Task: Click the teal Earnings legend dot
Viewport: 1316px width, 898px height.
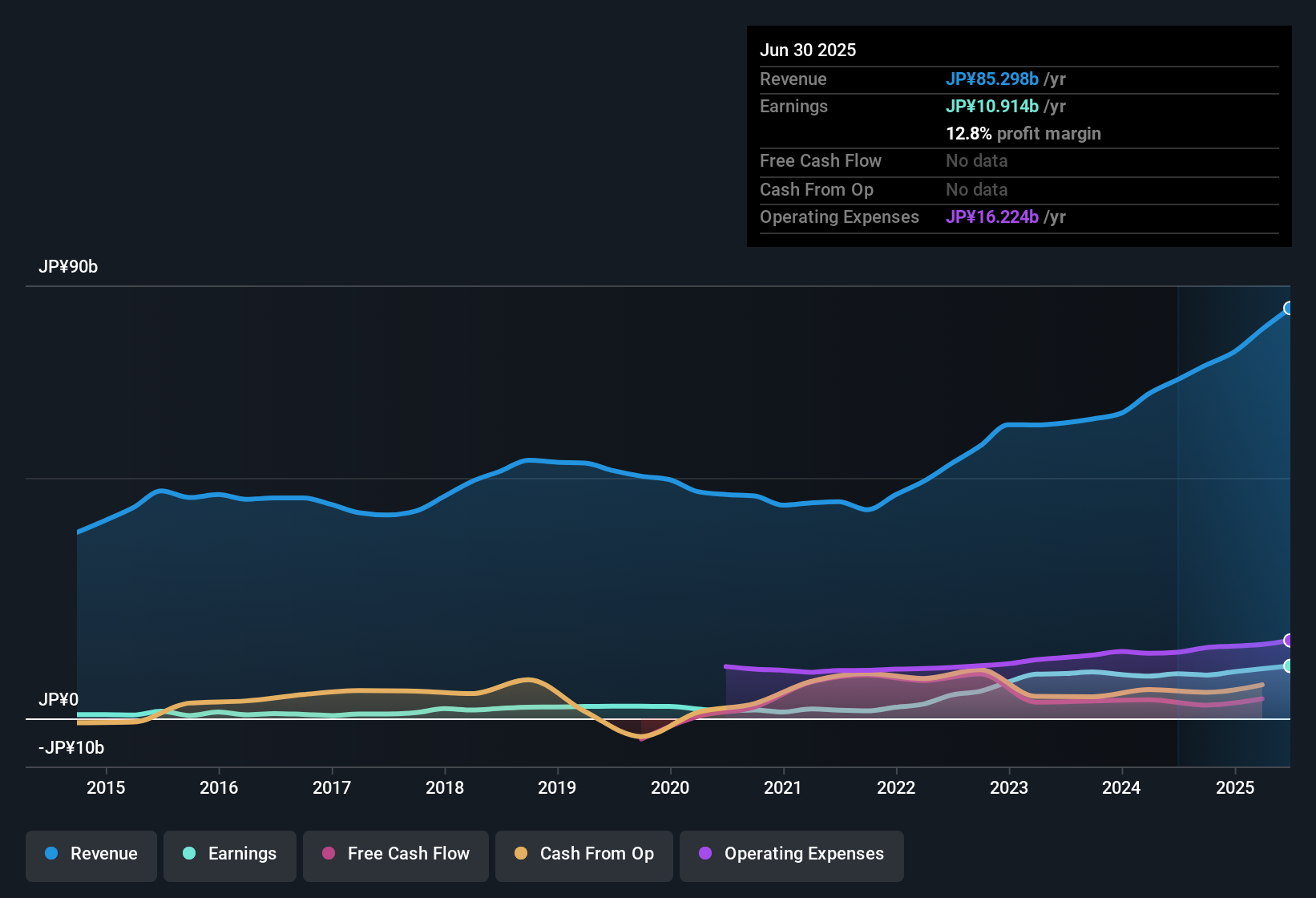Action: (x=189, y=854)
